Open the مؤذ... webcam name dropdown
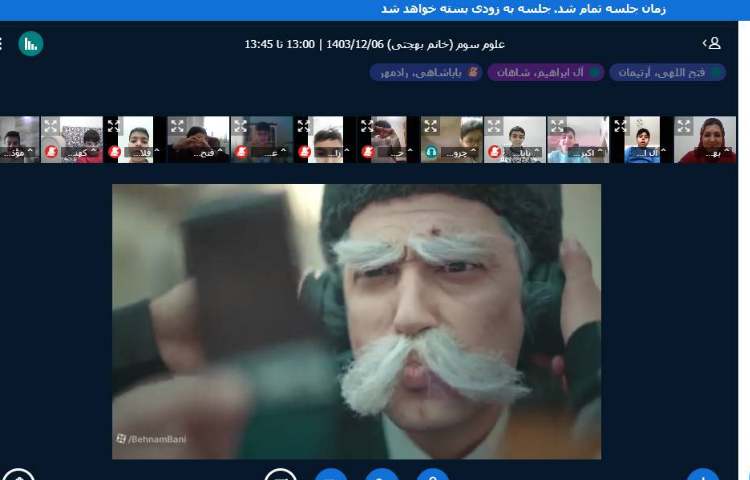Screen dimensions: 750x480 click(18, 153)
